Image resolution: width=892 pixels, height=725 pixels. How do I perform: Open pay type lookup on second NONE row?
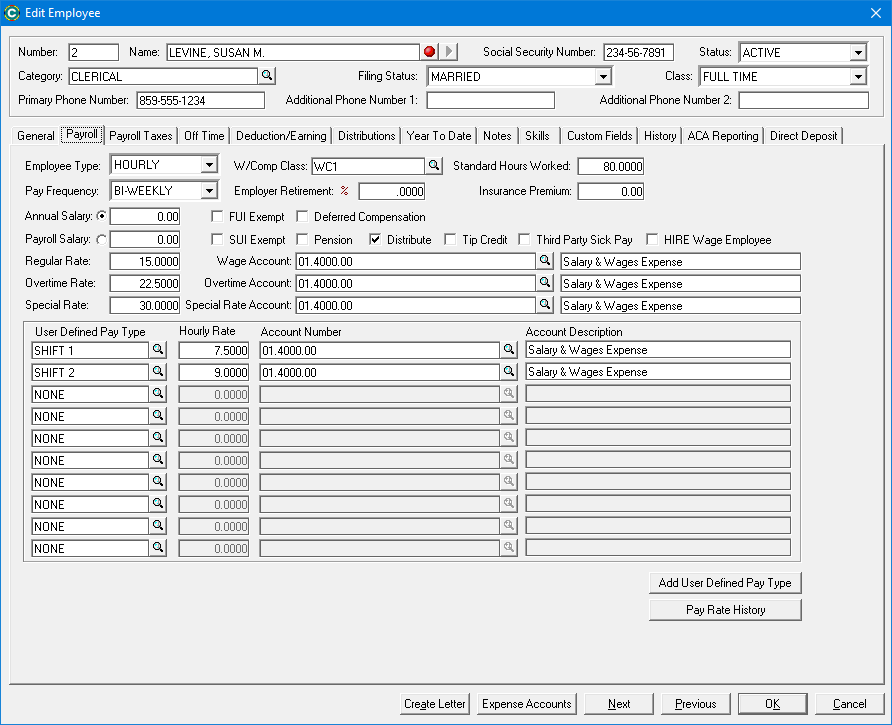[x=158, y=416]
